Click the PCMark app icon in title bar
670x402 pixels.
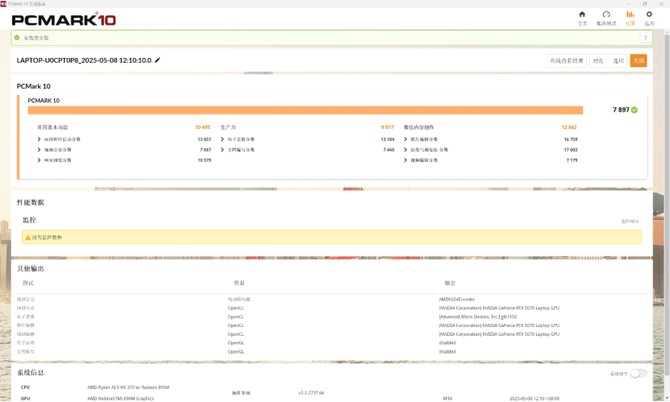pyautogui.click(x=3, y=3)
